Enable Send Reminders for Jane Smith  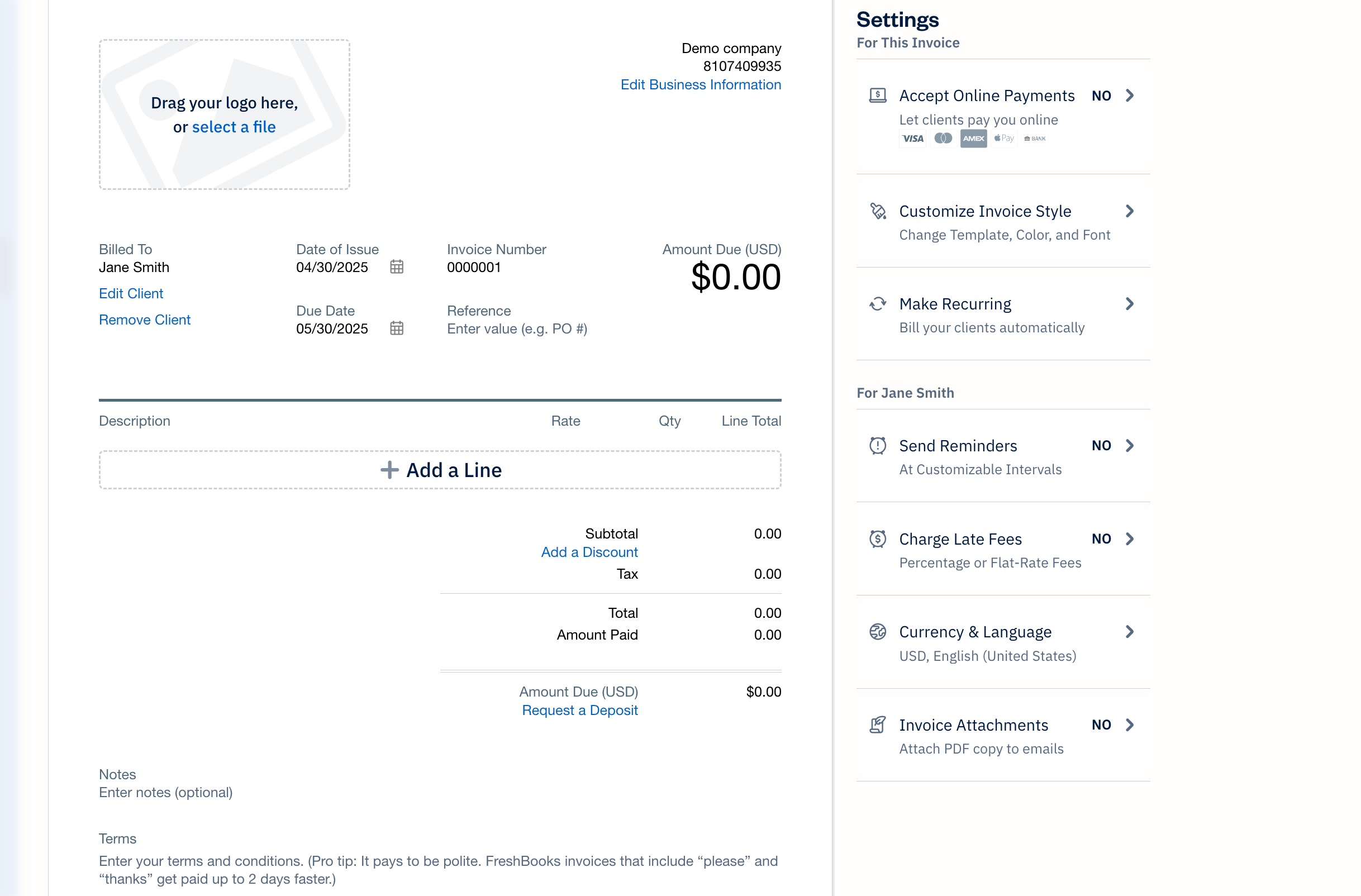point(1101,445)
